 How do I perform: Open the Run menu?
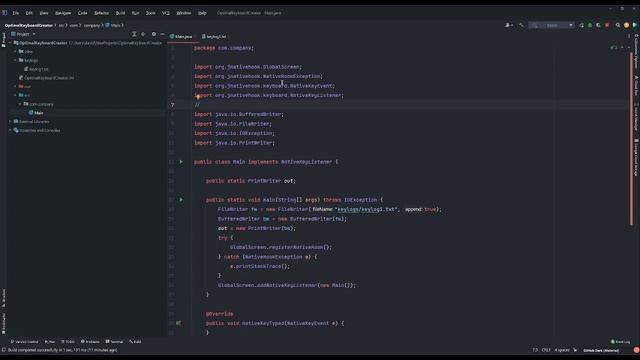(135, 13)
